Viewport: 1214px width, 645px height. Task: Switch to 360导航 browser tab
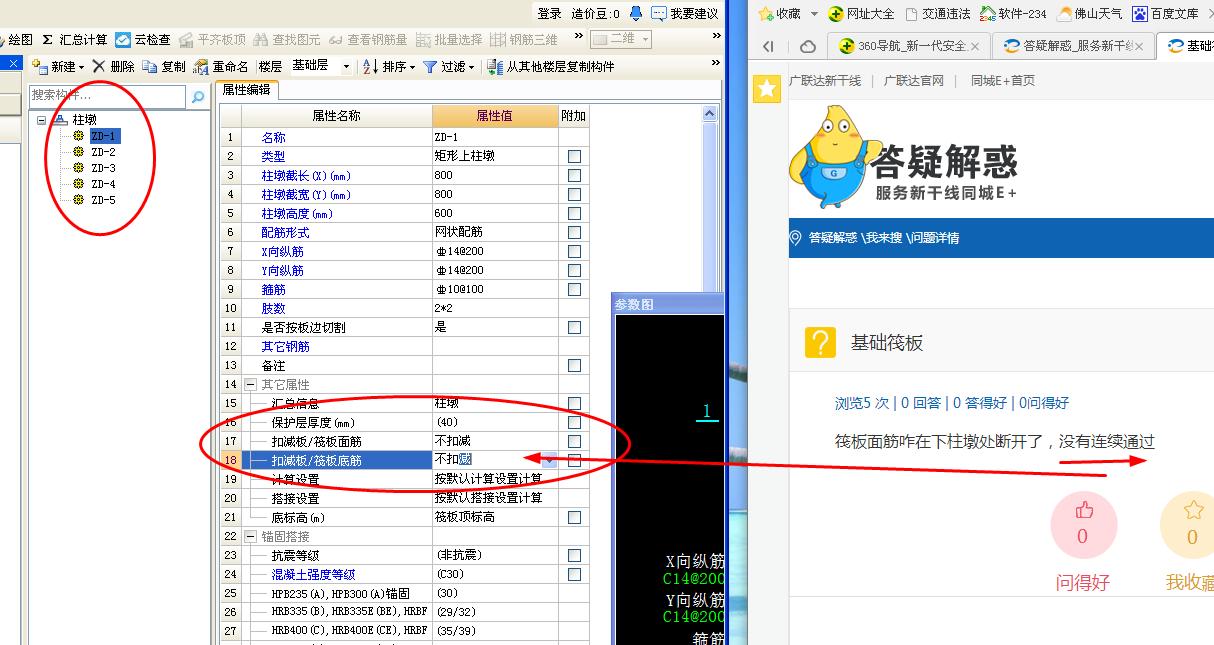(x=908, y=46)
